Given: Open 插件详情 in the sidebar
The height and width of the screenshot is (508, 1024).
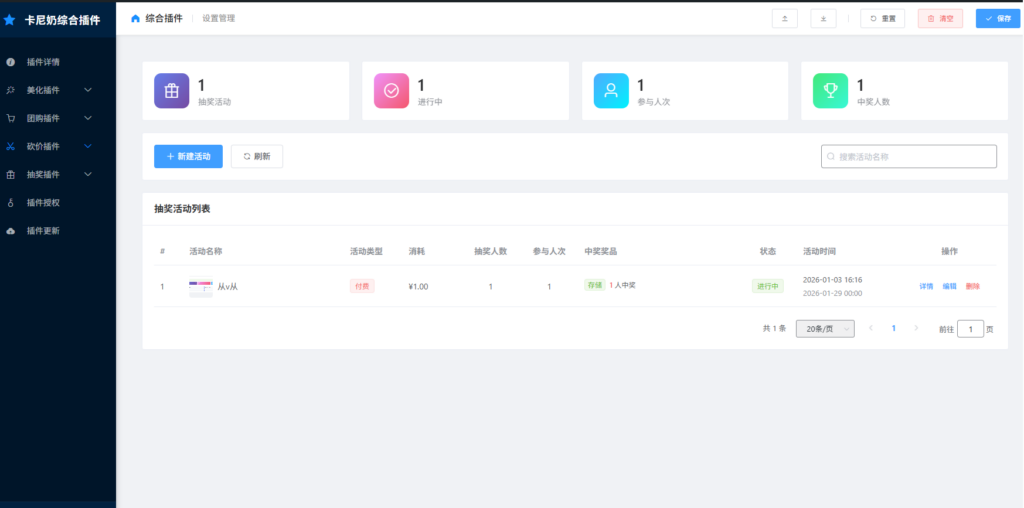Looking at the screenshot, I should click(x=43, y=62).
